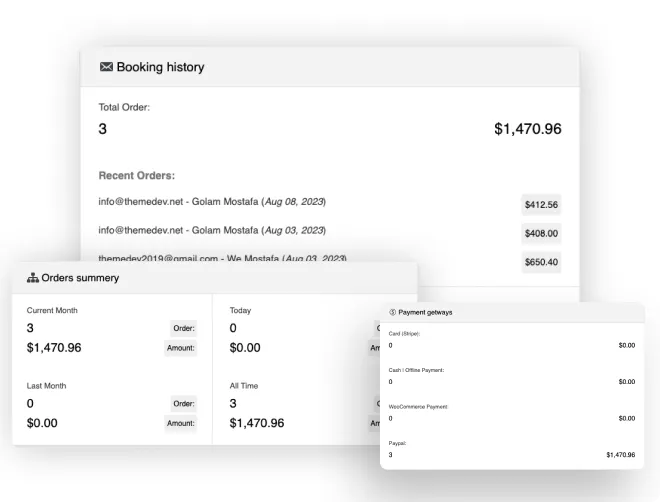Click the Current Month 'Amount:' badge
The image size is (660, 502).
(x=181, y=348)
